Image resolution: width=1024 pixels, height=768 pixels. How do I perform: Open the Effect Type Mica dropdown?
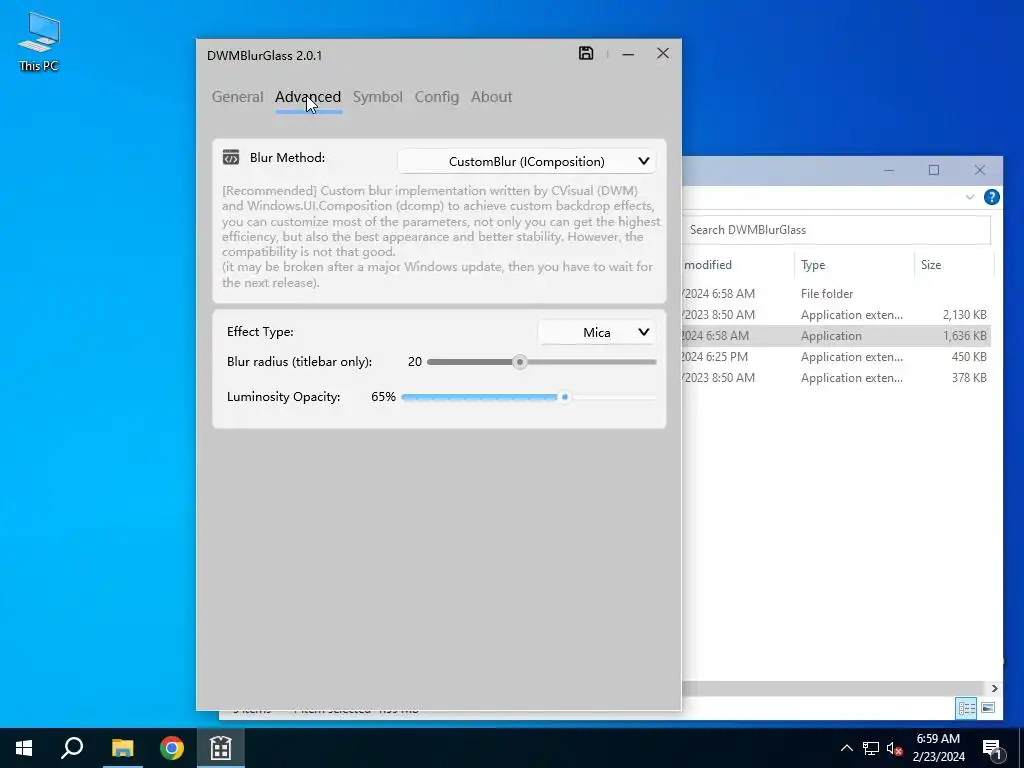(597, 332)
